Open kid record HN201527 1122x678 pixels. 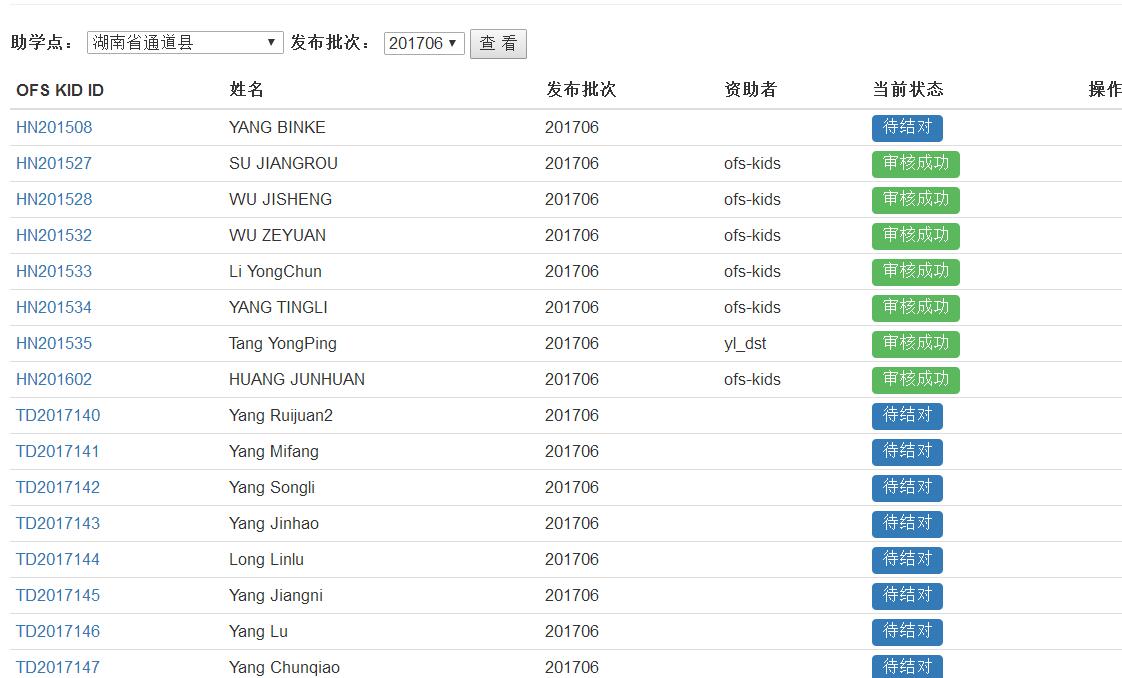click(54, 163)
